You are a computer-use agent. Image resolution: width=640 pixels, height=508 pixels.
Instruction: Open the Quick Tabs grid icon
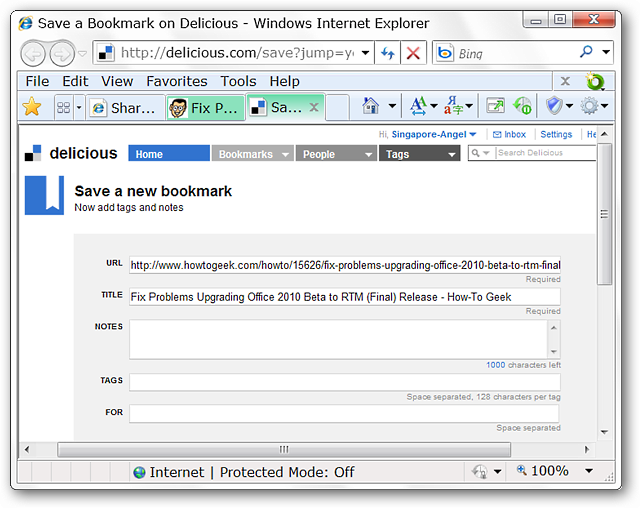coord(64,107)
